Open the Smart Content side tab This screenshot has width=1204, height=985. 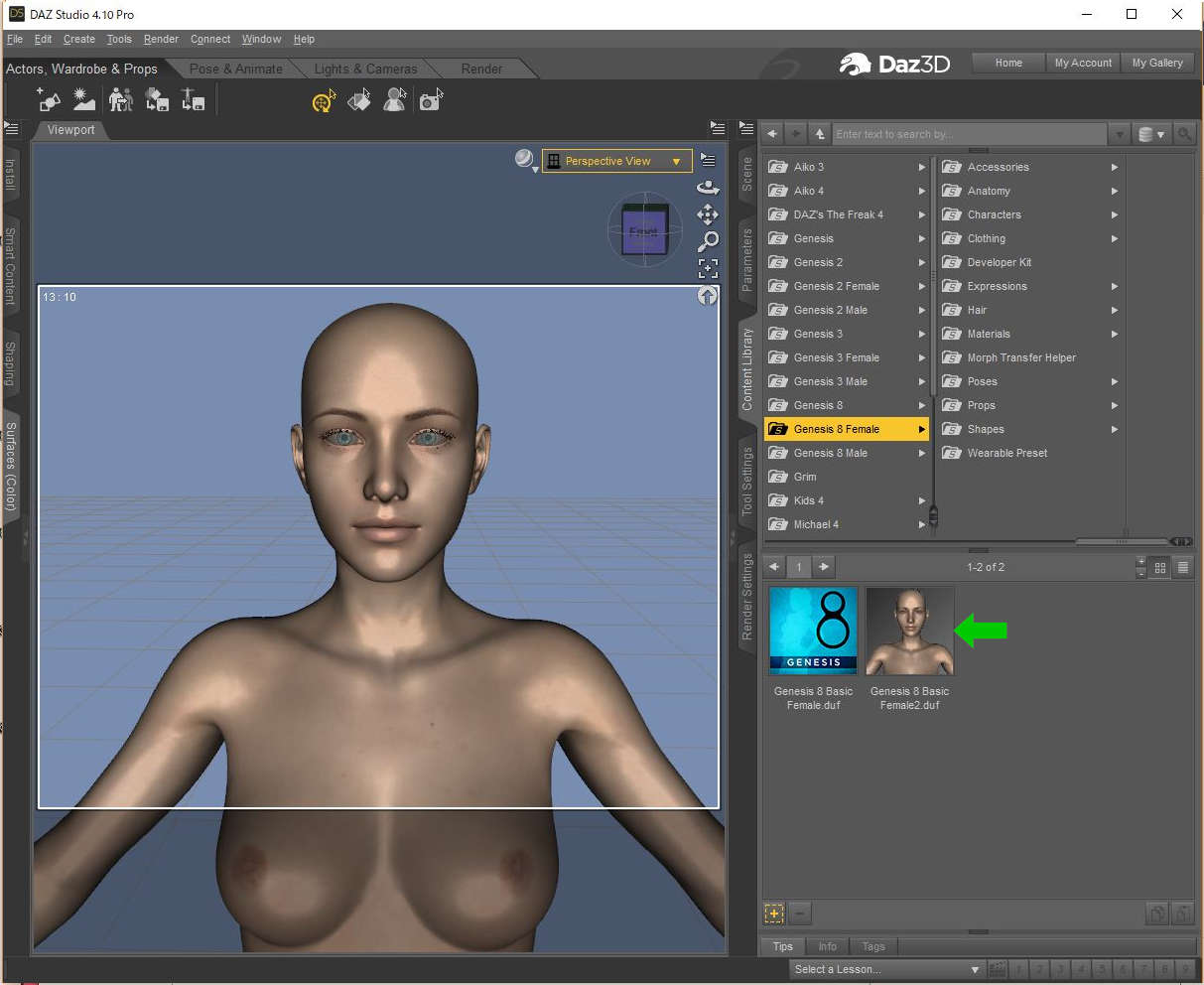coord(10,265)
